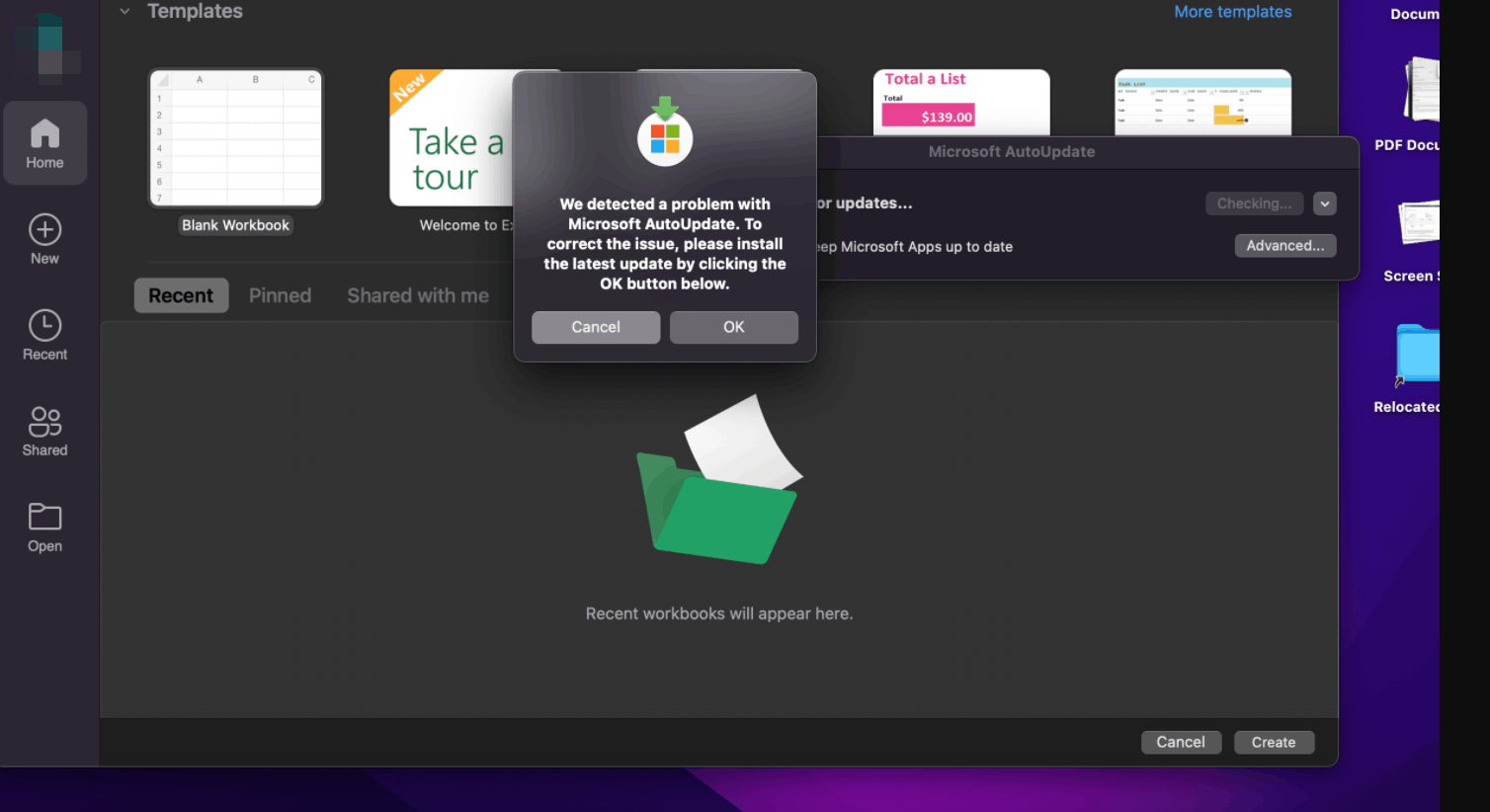The width and height of the screenshot is (1490, 812).
Task: Switch to the Shared with me tab
Action: tap(418, 295)
